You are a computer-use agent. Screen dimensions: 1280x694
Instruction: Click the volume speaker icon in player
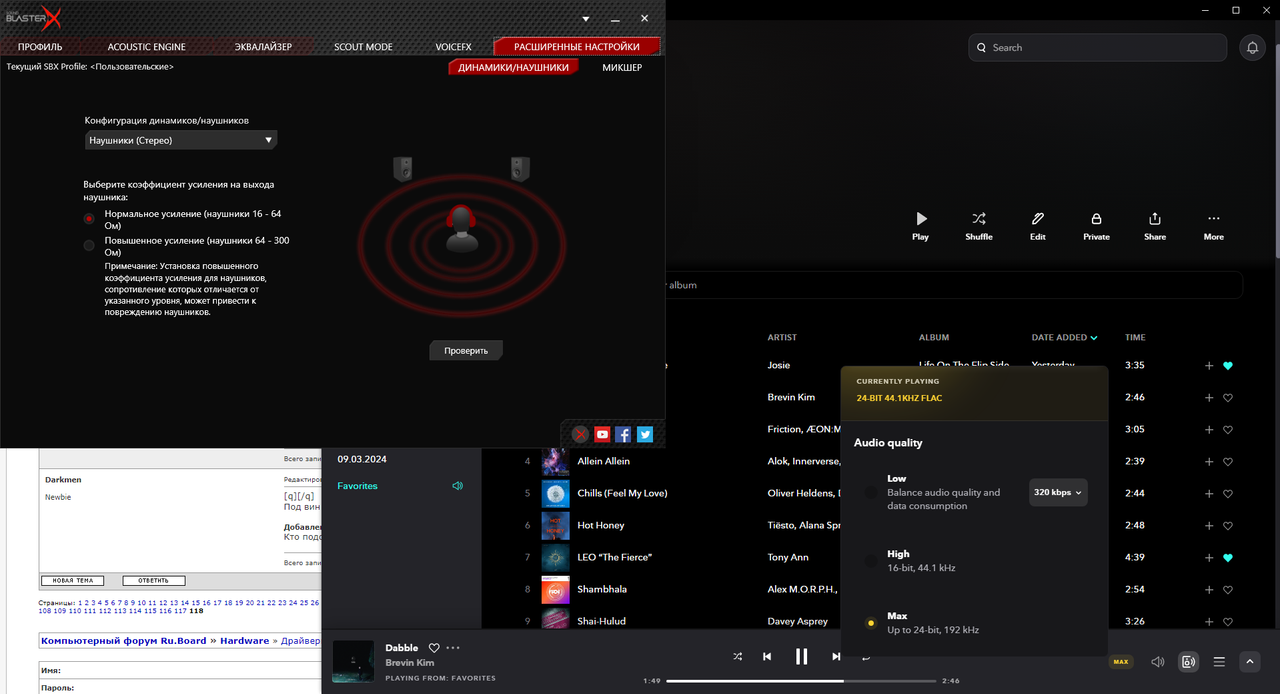click(1158, 662)
